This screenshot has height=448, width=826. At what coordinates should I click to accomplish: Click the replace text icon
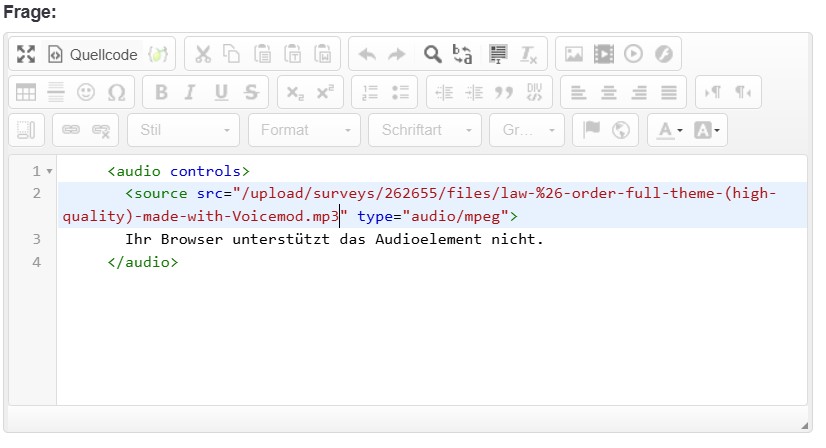(x=463, y=54)
